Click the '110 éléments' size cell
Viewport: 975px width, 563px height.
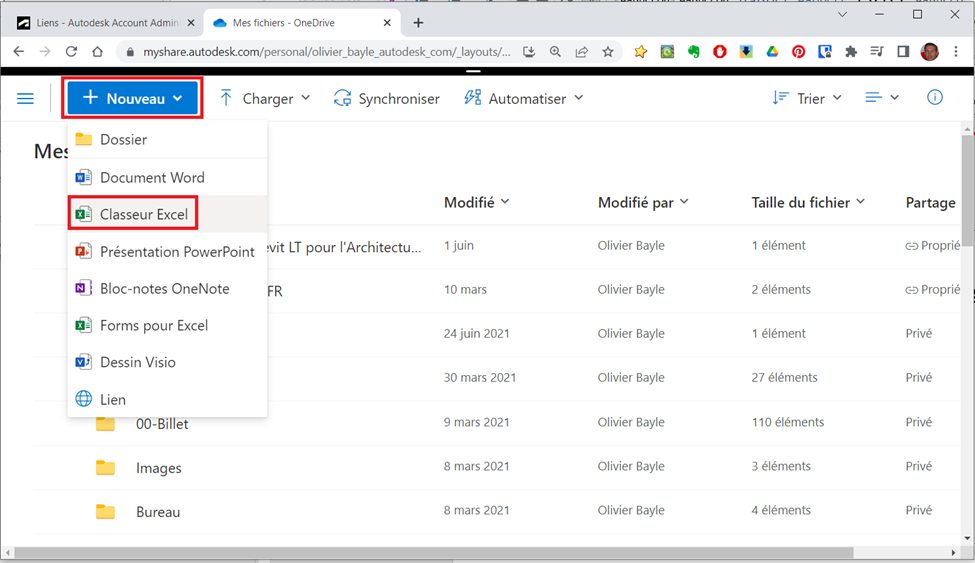coord(787,422)
